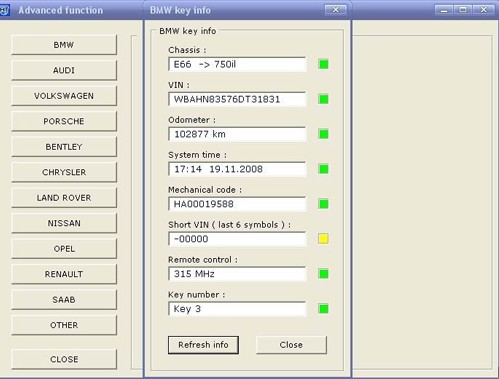Click the CLOSE button in left panel
The width and height of the screenshot is (499, 379).
64,359
